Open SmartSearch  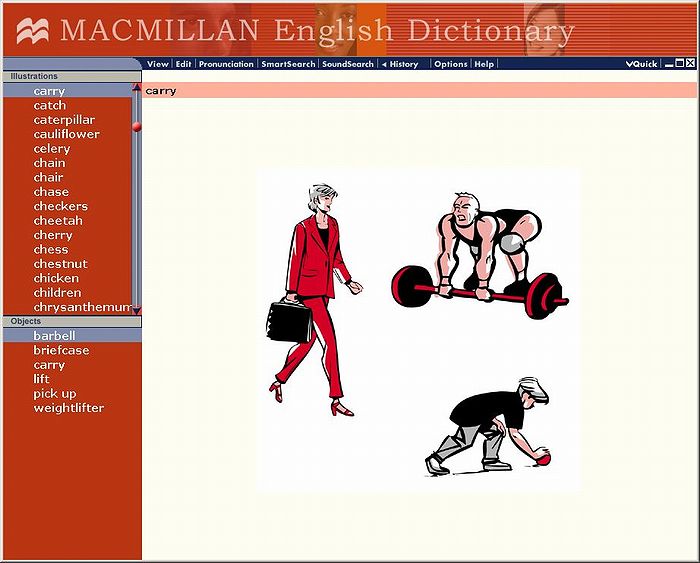288,64
